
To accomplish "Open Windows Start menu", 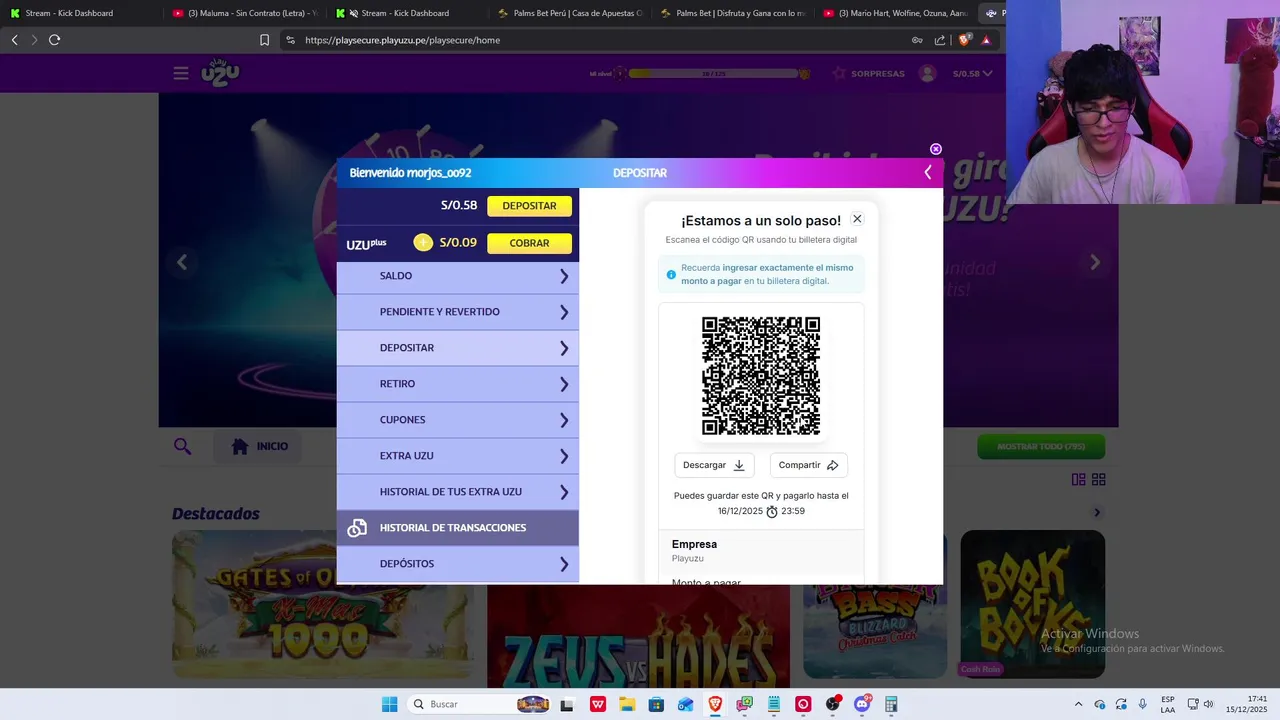I will [389, 704].
